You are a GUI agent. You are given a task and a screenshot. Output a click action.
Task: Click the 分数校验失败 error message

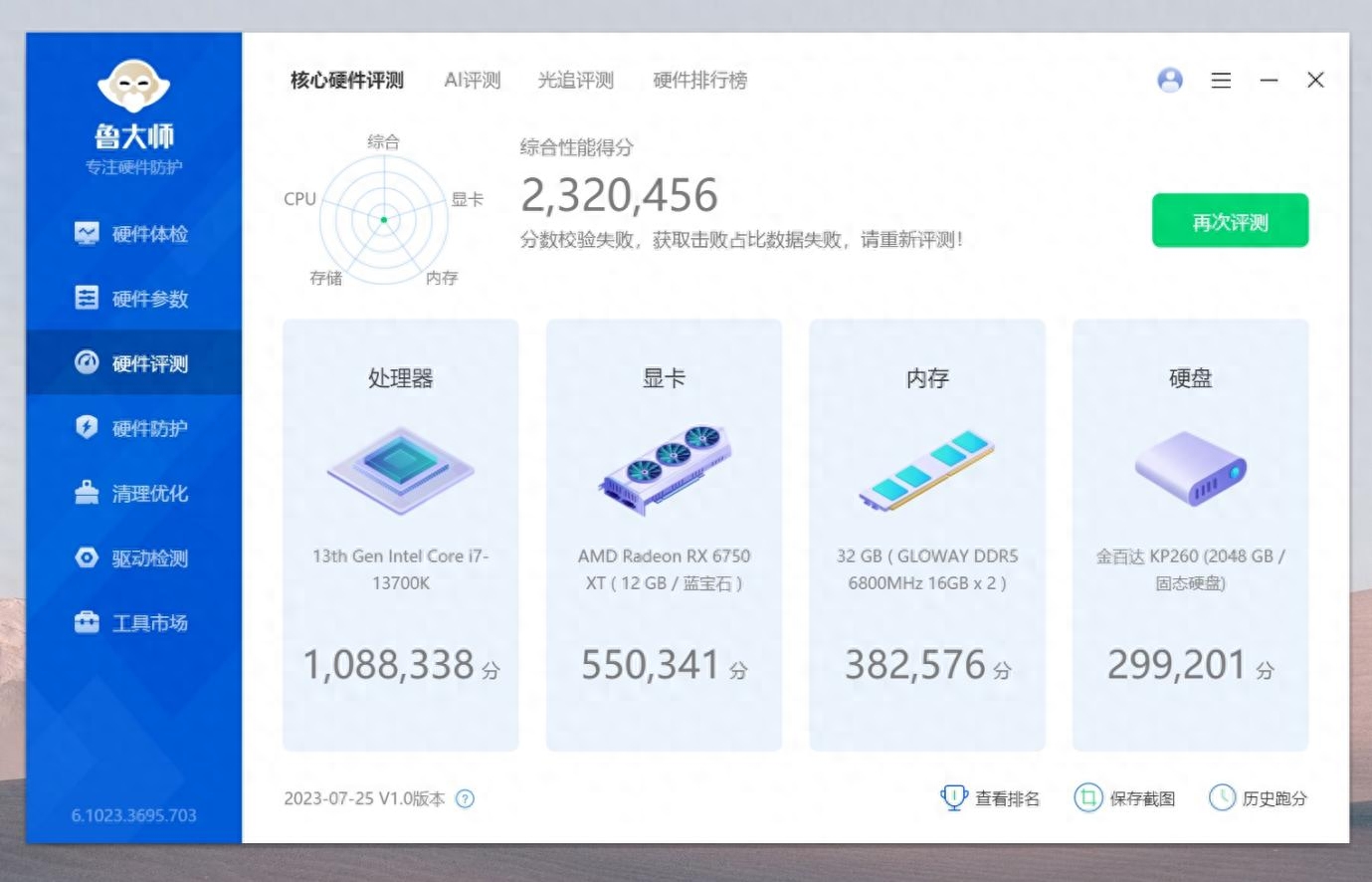(x=741, y=239)
